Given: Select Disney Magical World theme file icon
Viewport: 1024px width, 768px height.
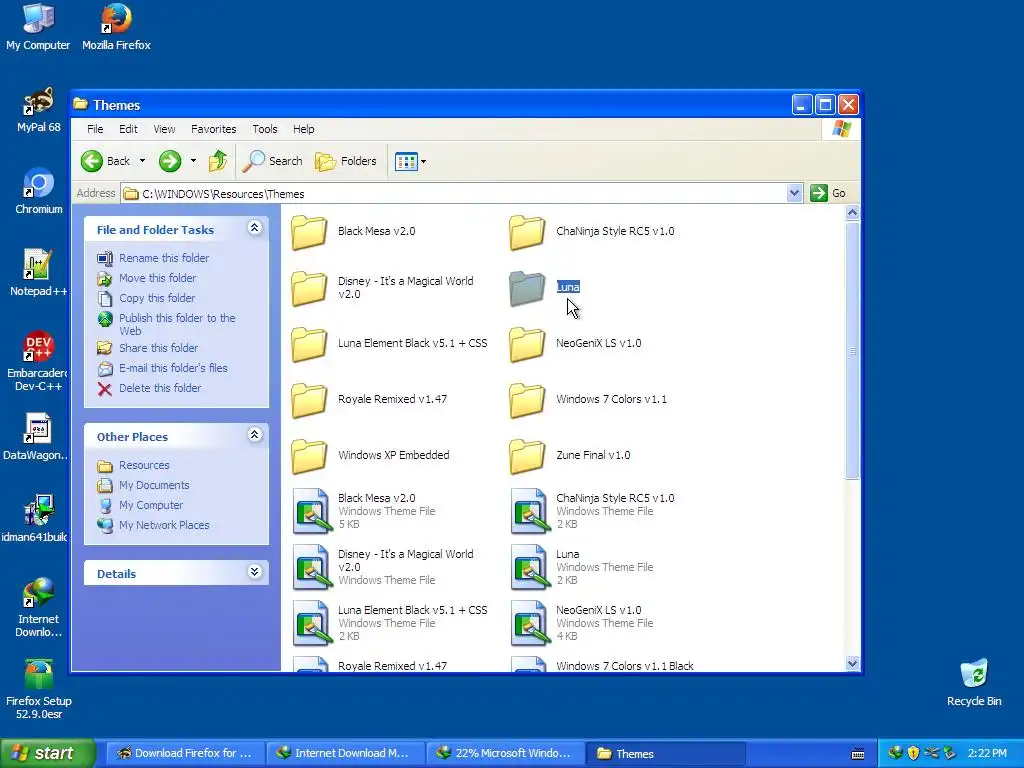Looking at the screenshot, I should pyautogui.click(x=312, y=567).
